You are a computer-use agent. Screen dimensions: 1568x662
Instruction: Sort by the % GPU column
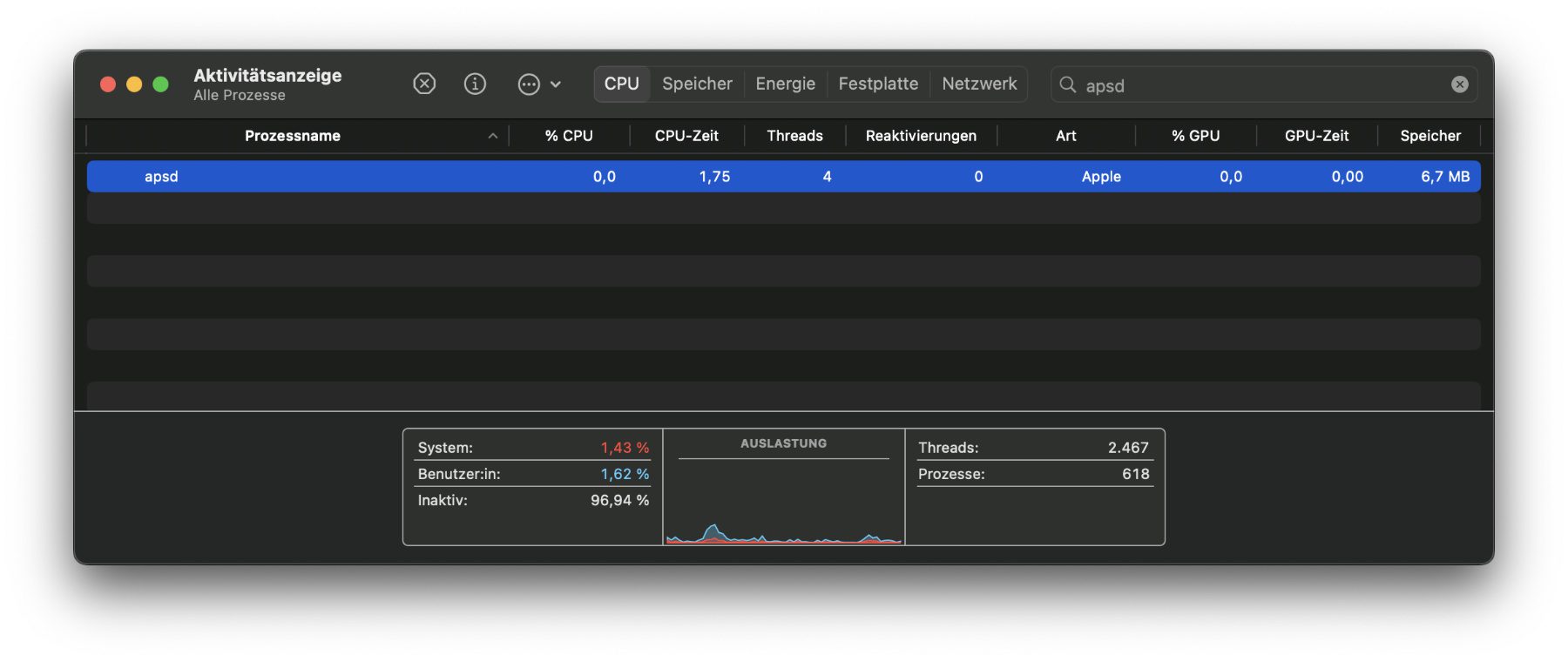click(1195, 136)
